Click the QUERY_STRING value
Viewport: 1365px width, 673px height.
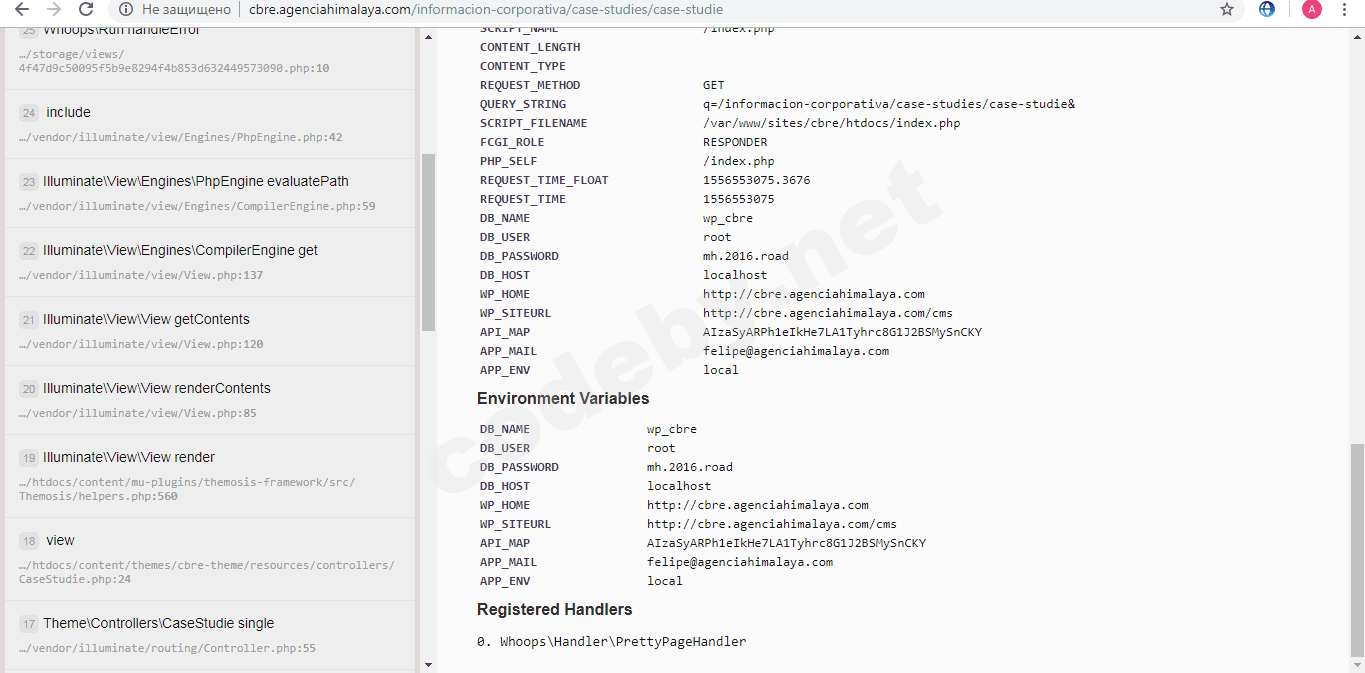click(x=889, y=105)
